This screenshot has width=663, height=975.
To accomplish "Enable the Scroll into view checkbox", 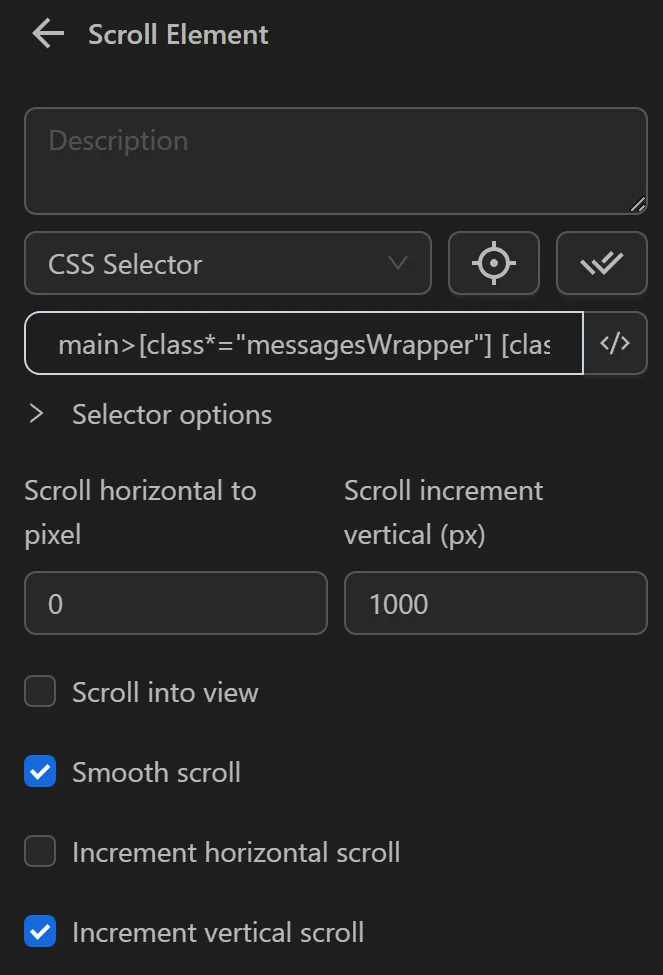I will [x=39, y=691].
